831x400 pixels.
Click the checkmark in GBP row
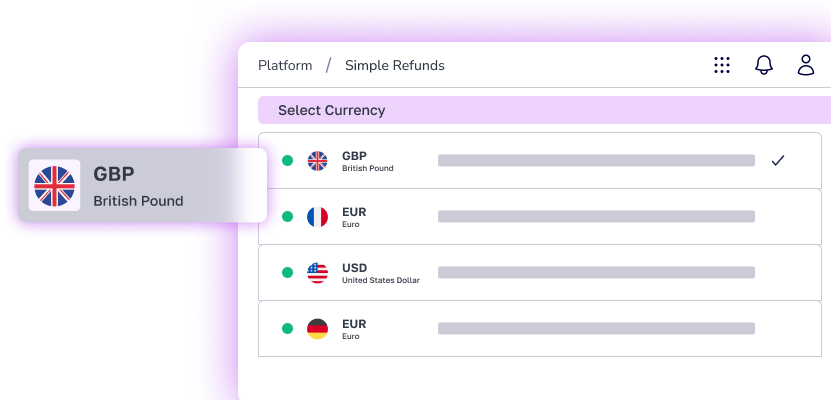(x=777, y=161)
